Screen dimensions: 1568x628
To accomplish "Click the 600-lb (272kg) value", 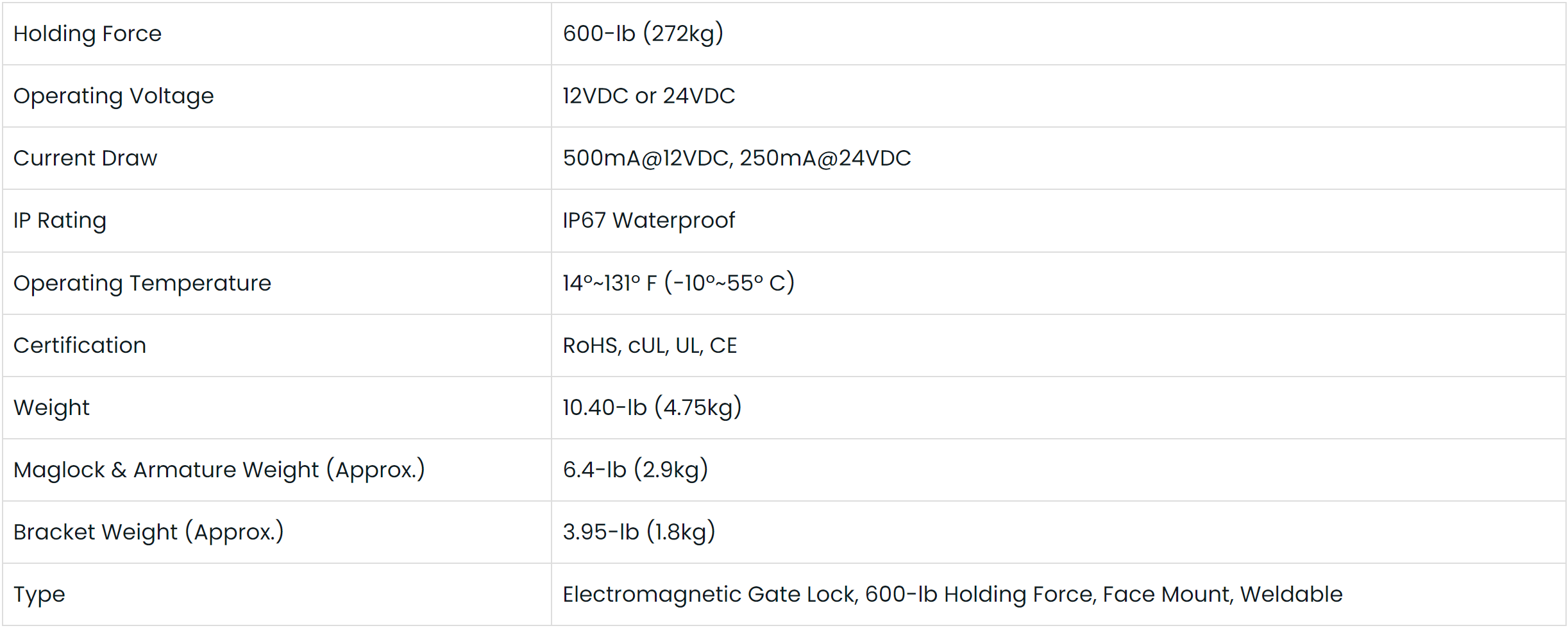I will pyautogui.click(x=643, y=33).
